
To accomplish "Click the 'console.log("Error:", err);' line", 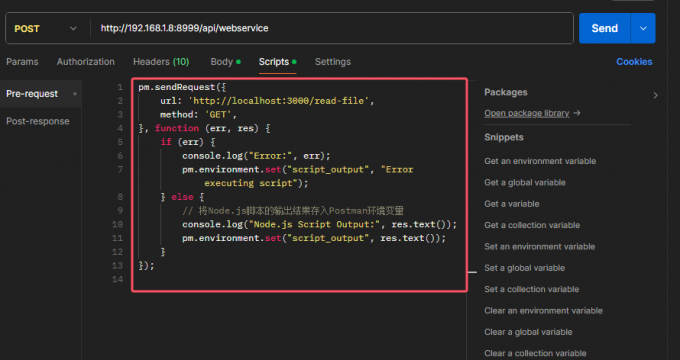I will pos(256,156).
